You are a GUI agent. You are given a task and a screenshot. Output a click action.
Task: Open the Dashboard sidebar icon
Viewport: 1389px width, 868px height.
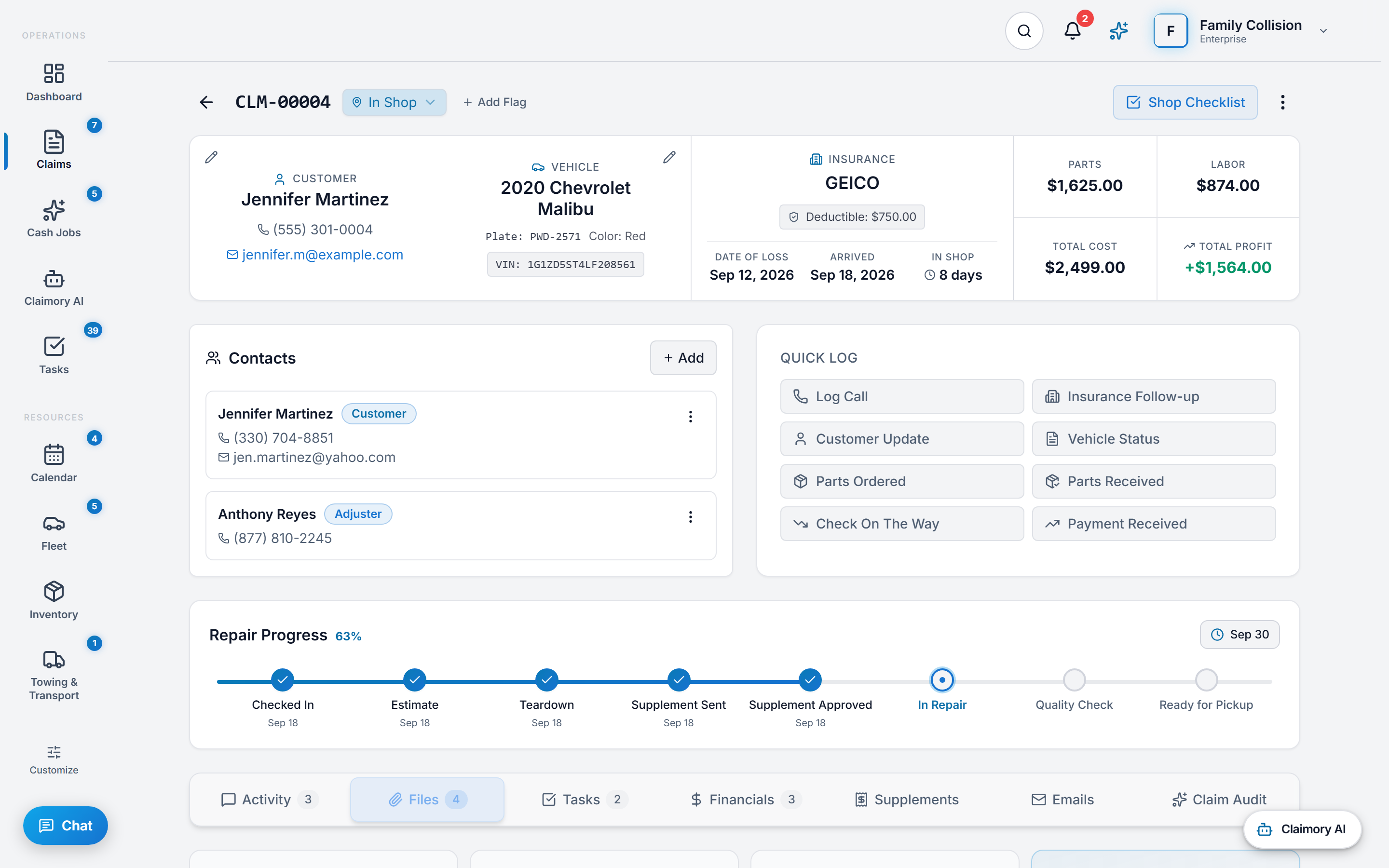[x=54, y=82]
